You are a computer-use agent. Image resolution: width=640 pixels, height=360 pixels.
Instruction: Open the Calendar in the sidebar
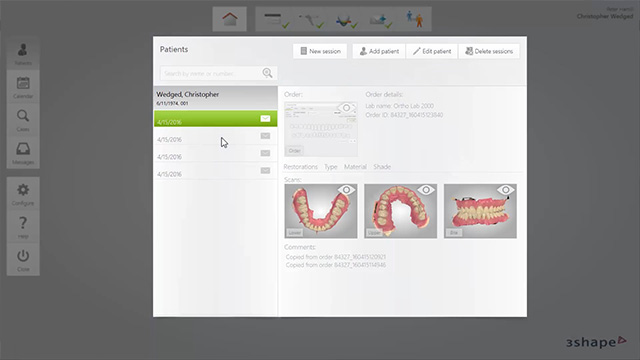(23, 87)
